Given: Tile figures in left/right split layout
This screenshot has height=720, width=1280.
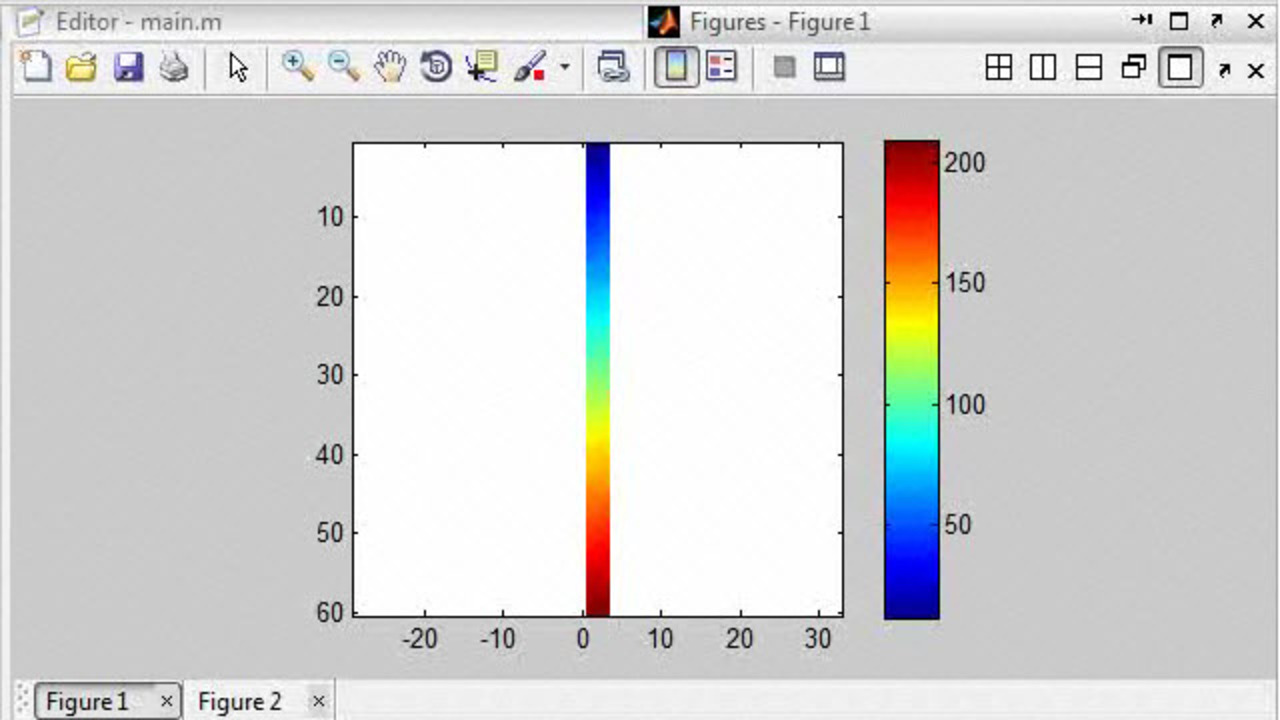Looking at the screenshot, I should (1043, 68).
